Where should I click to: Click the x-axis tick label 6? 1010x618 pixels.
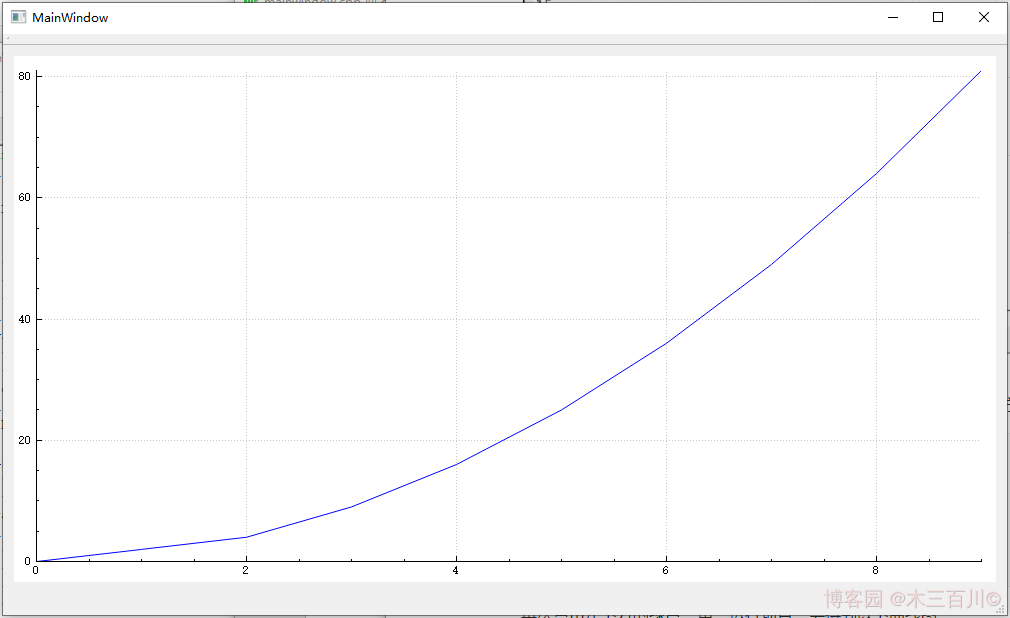pos(666,571)
